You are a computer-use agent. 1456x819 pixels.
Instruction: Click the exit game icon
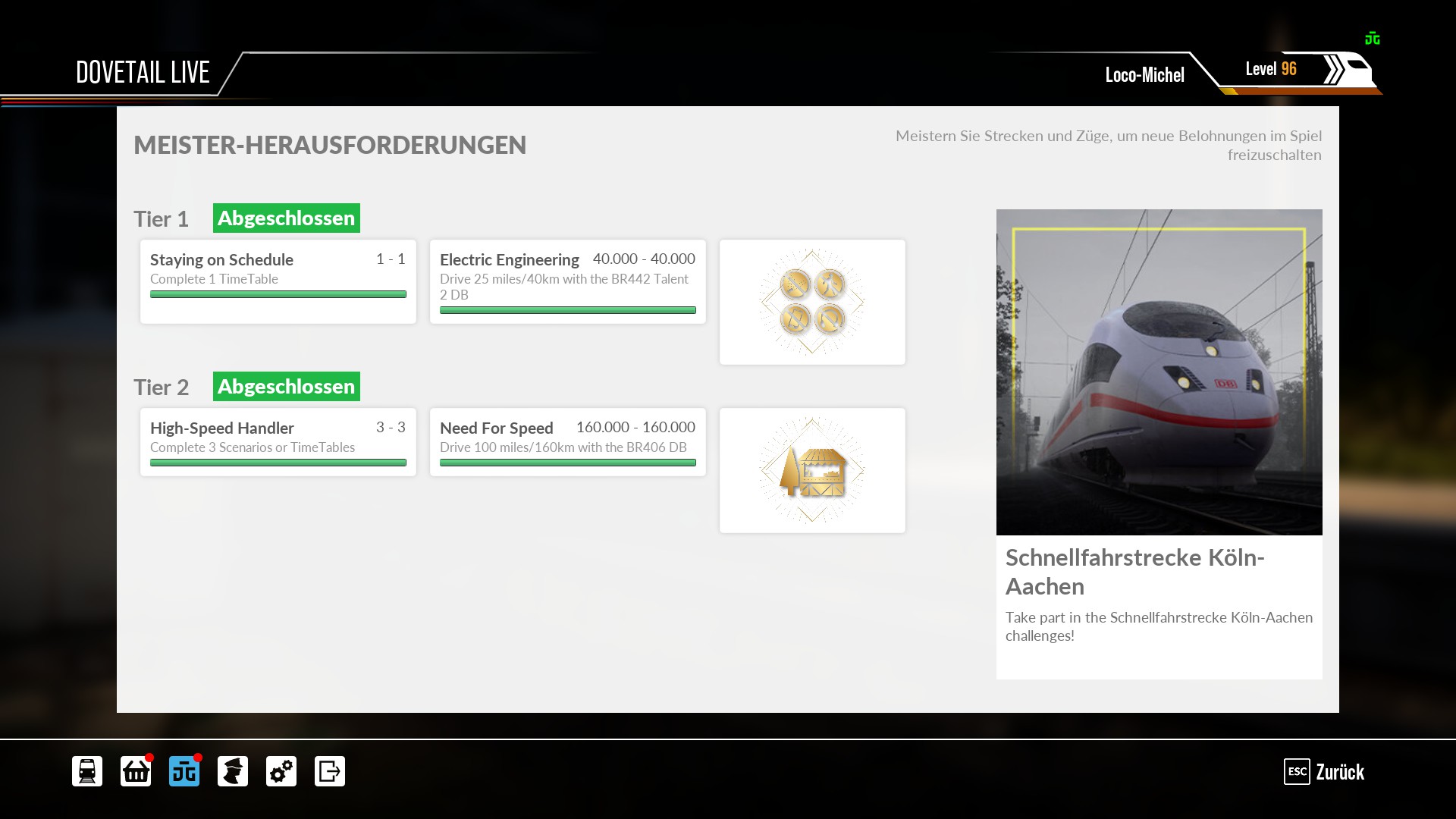click(330, 771)
